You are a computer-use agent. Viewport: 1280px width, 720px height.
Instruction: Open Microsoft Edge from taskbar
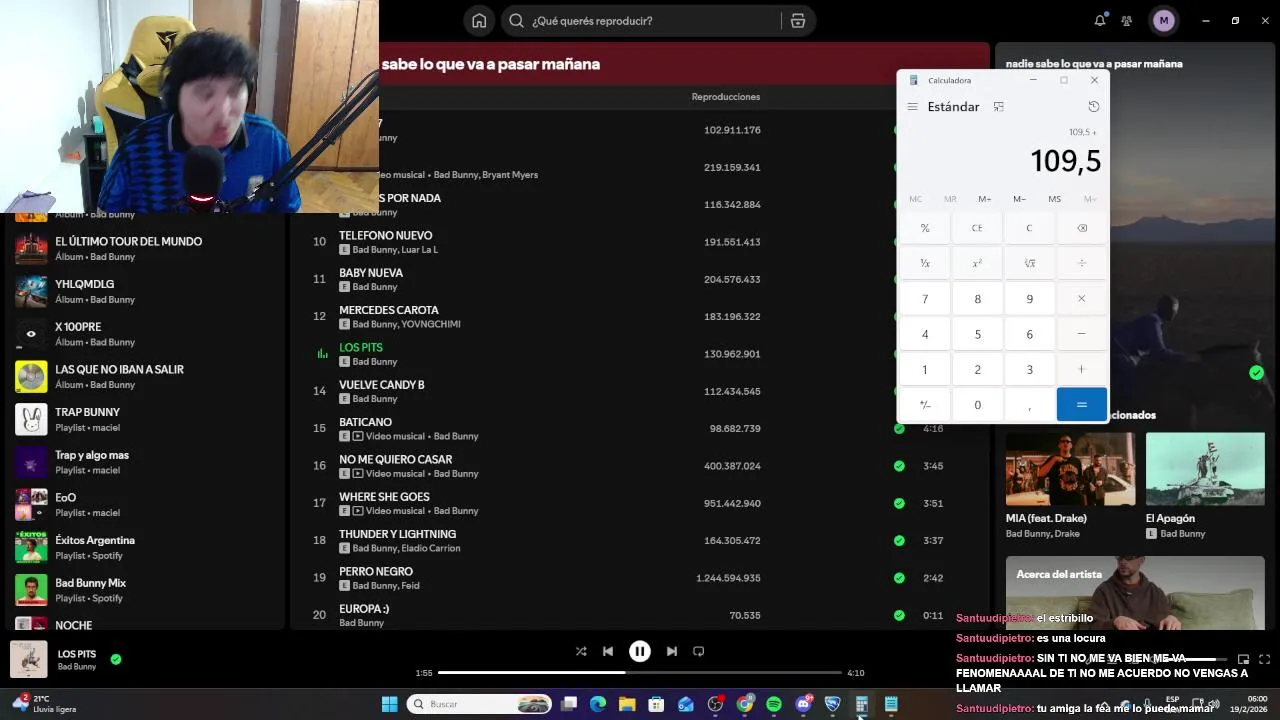coord(598,704)
